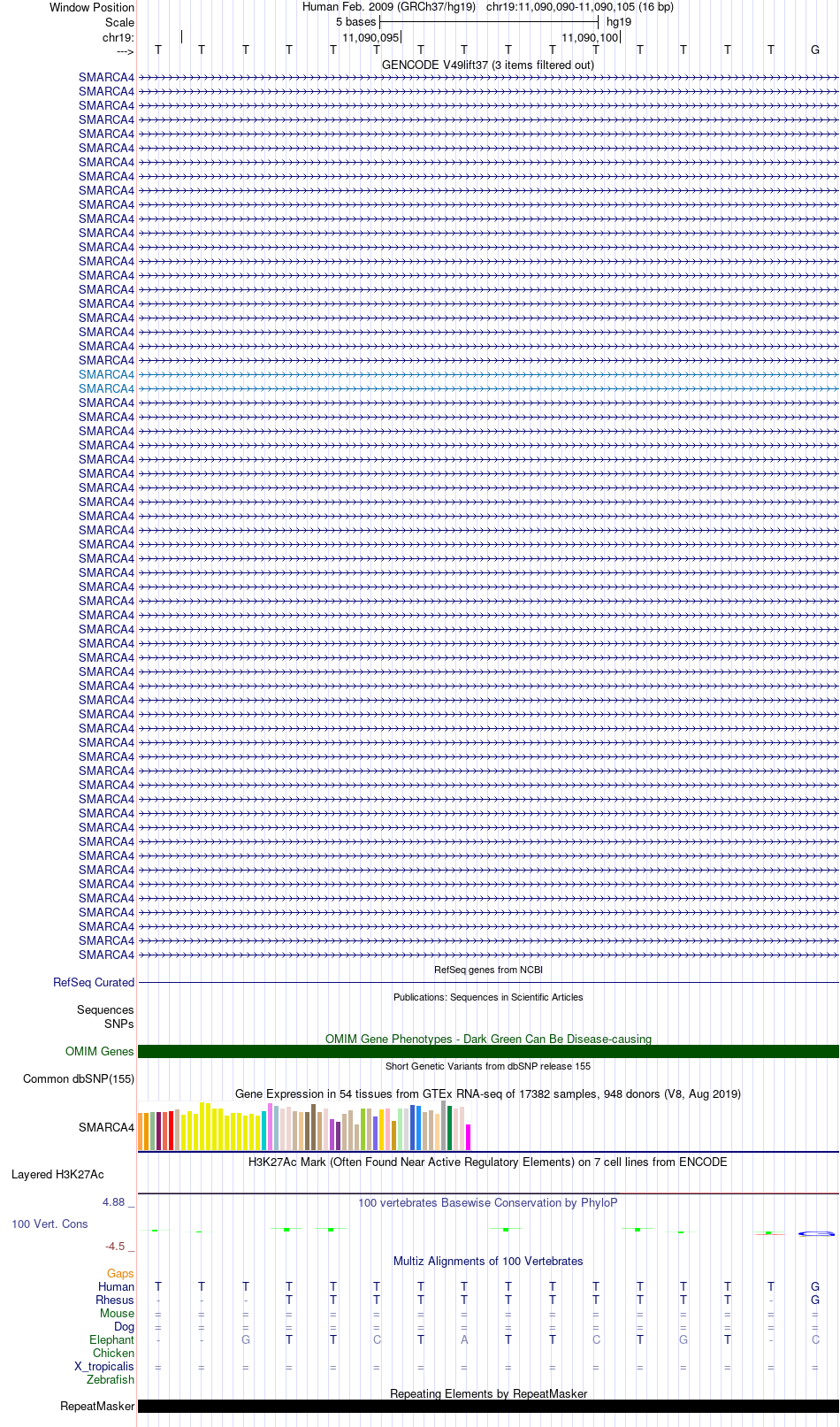This screenshot has width=840, height=1427.
Task: Click the PhyloP Basewise Conservation title
Action: (488, 1202)
